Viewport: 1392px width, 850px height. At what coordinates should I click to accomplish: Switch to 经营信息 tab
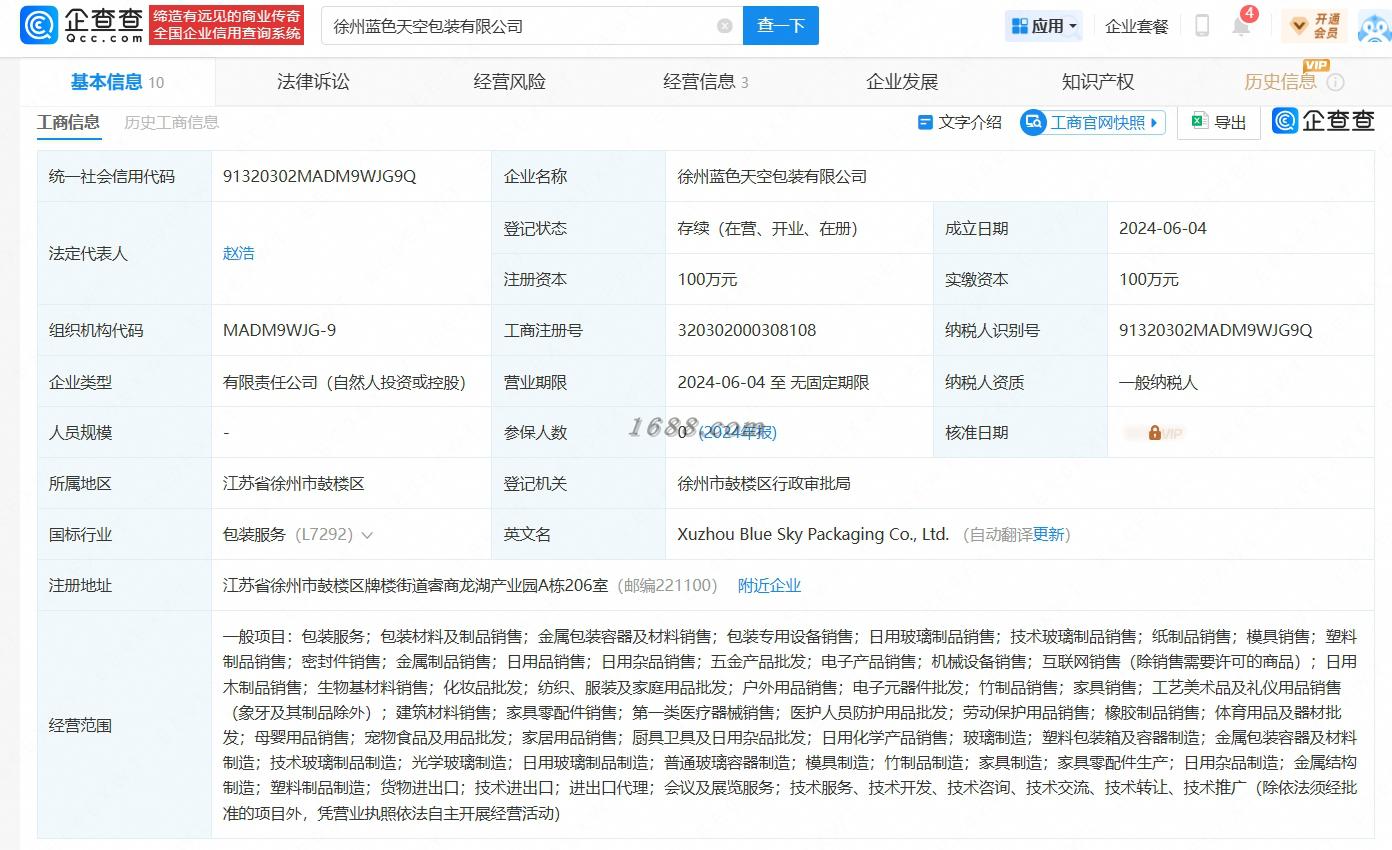coord(706,82)
